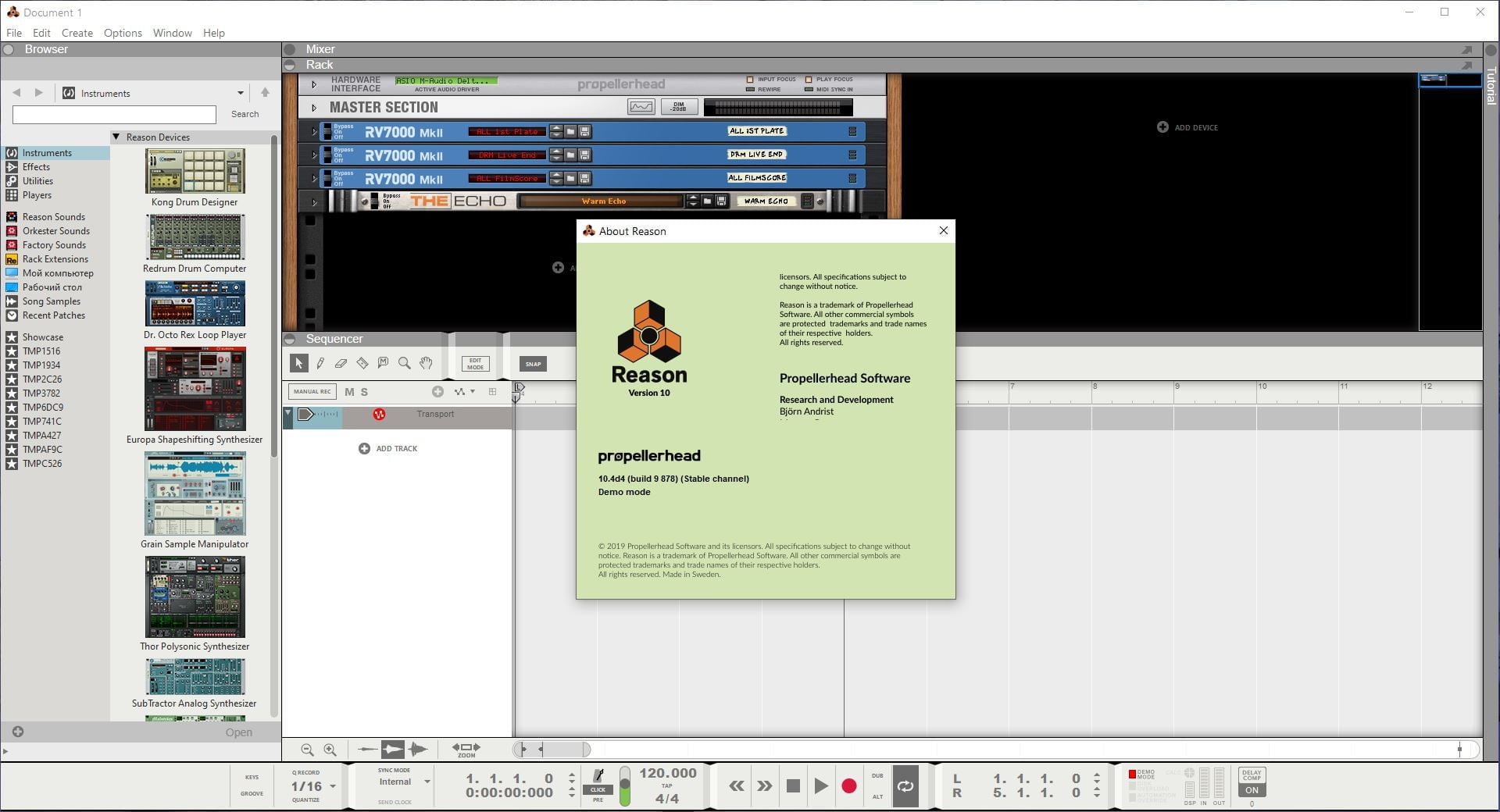Click the Search button in Browser

click(245, 114)
